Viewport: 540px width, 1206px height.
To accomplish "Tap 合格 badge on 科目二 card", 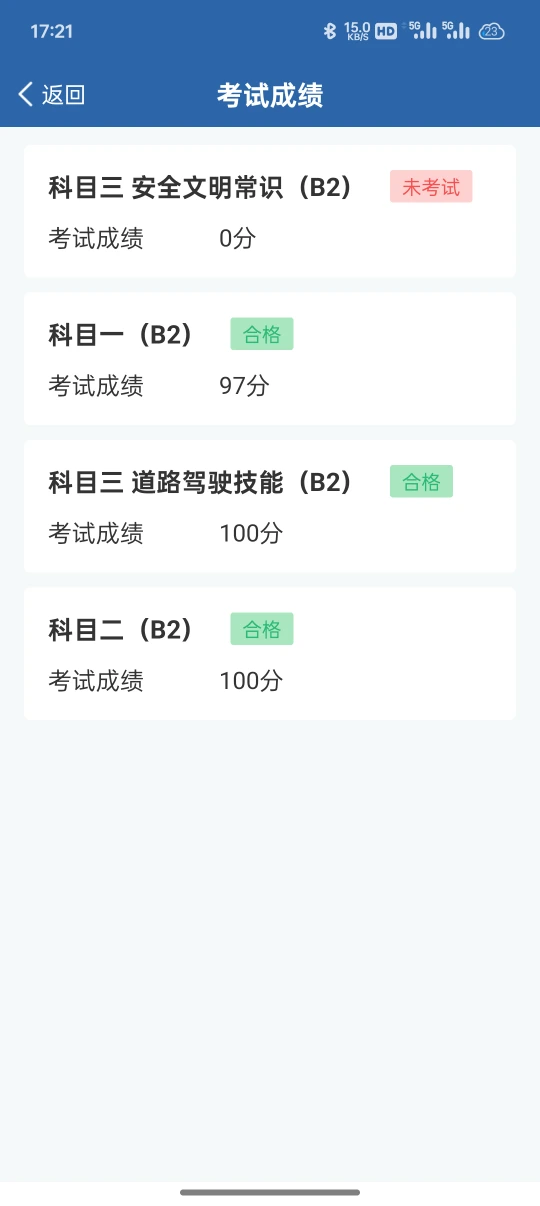I will point(262,629).
